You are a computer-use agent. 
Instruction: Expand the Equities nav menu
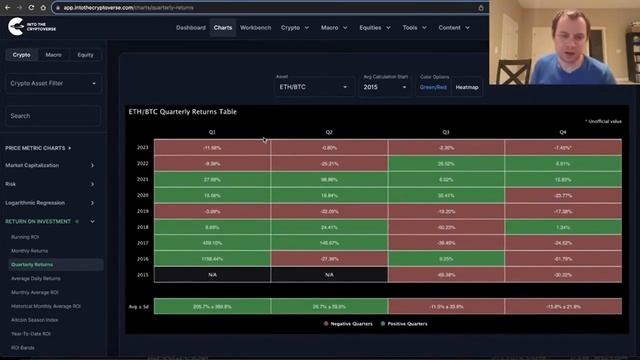pyautogui.click(x=375, y=28)
